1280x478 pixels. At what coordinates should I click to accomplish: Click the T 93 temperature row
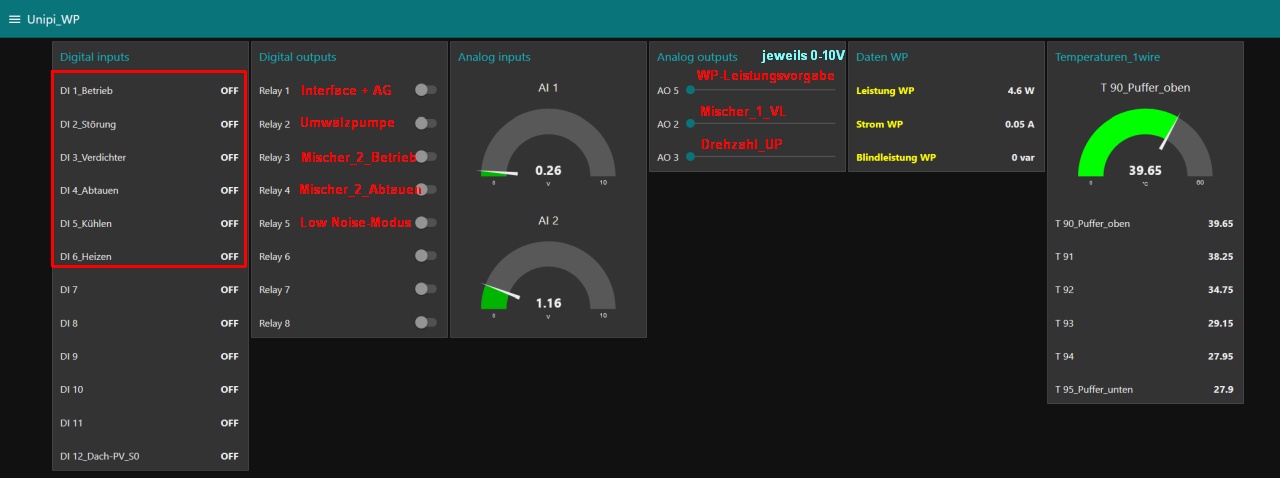click(1145, 322)
